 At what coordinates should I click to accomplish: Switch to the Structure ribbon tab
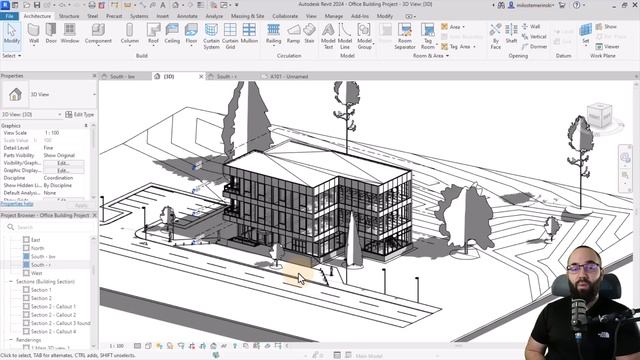(69, 16)
